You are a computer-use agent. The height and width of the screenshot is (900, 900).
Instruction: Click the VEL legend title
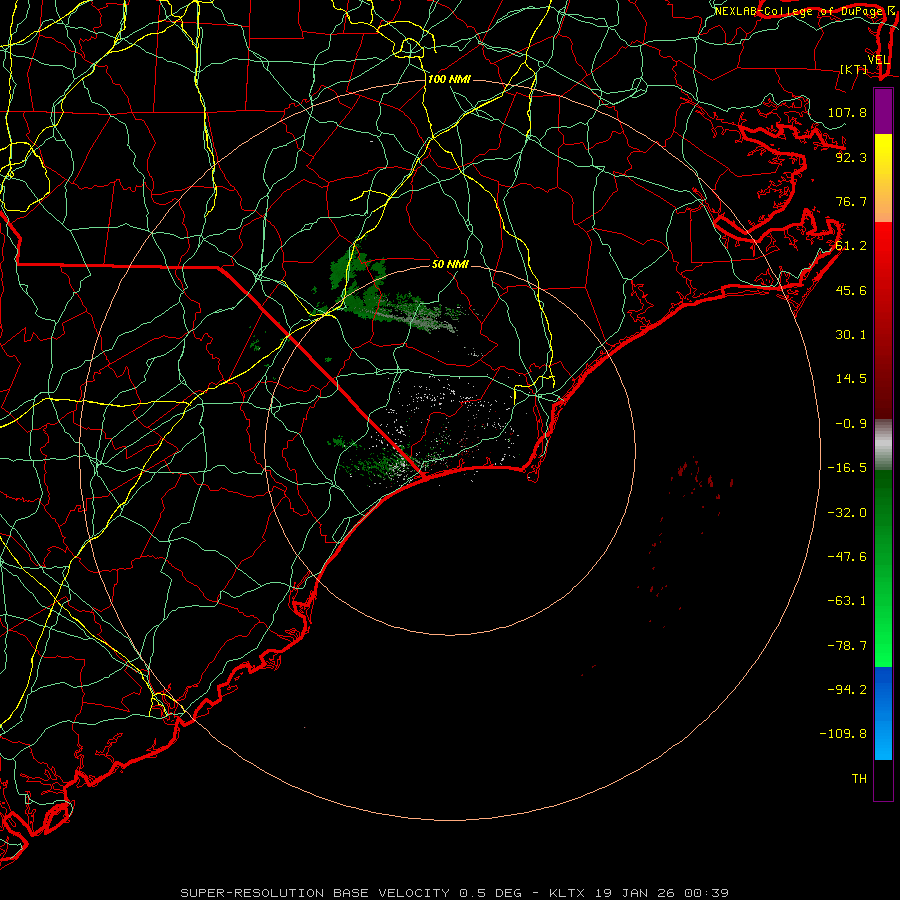pyautogui.click(x=879, y=60)
